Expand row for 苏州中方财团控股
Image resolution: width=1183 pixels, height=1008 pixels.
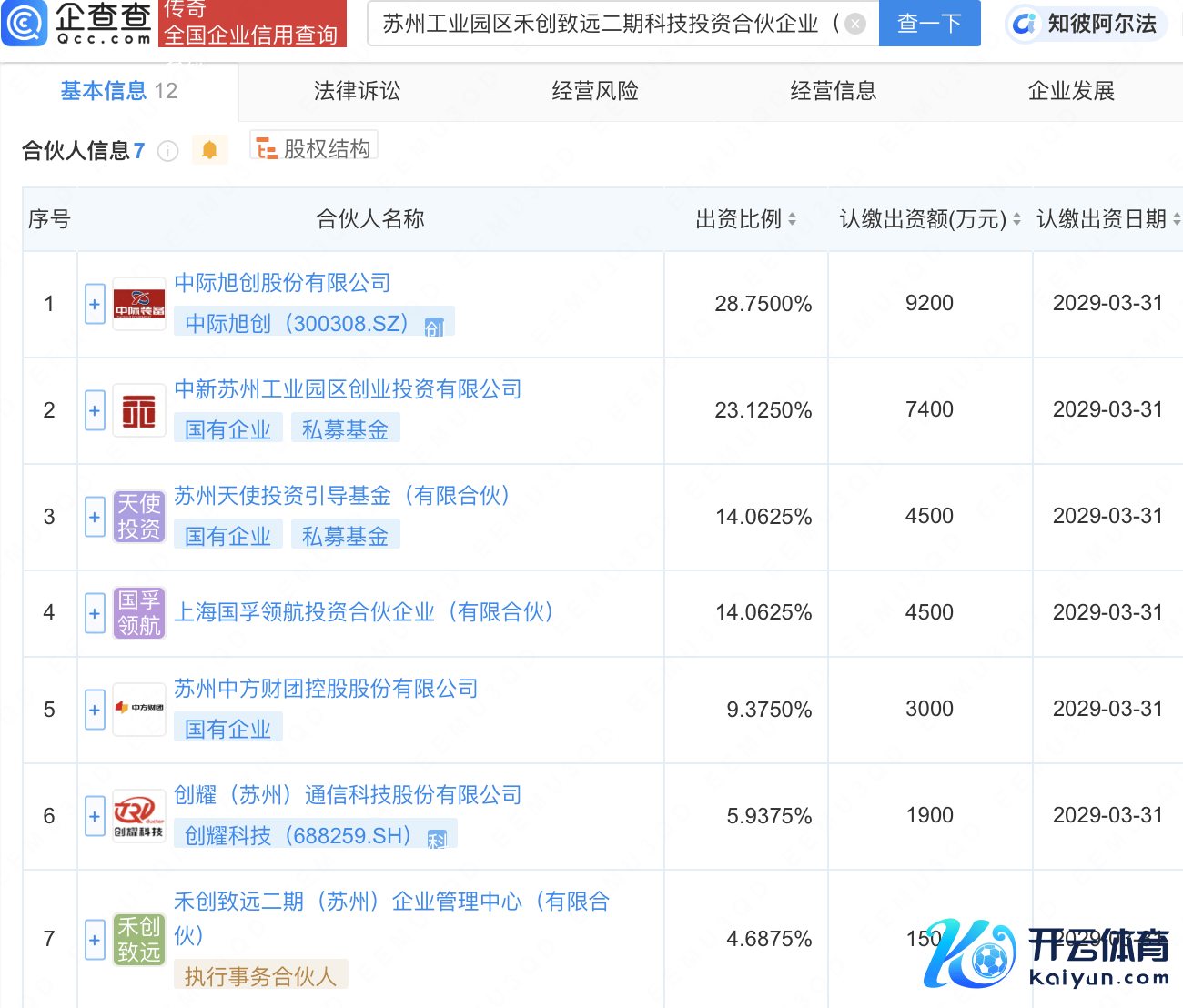(95, 710)
